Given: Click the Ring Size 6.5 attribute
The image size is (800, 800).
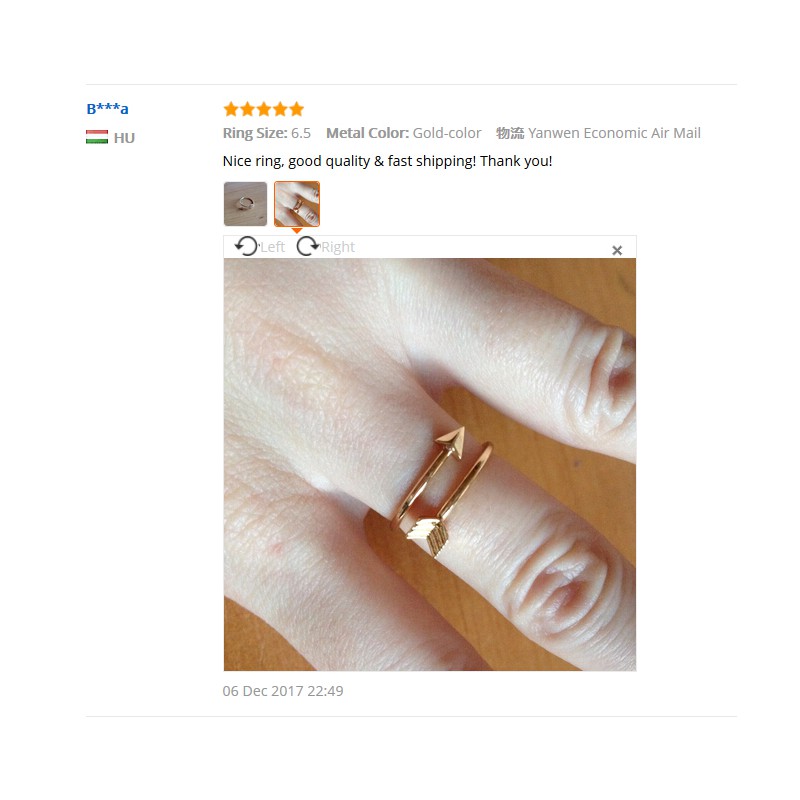Looking at the screenshot, I should coord(267,133).
